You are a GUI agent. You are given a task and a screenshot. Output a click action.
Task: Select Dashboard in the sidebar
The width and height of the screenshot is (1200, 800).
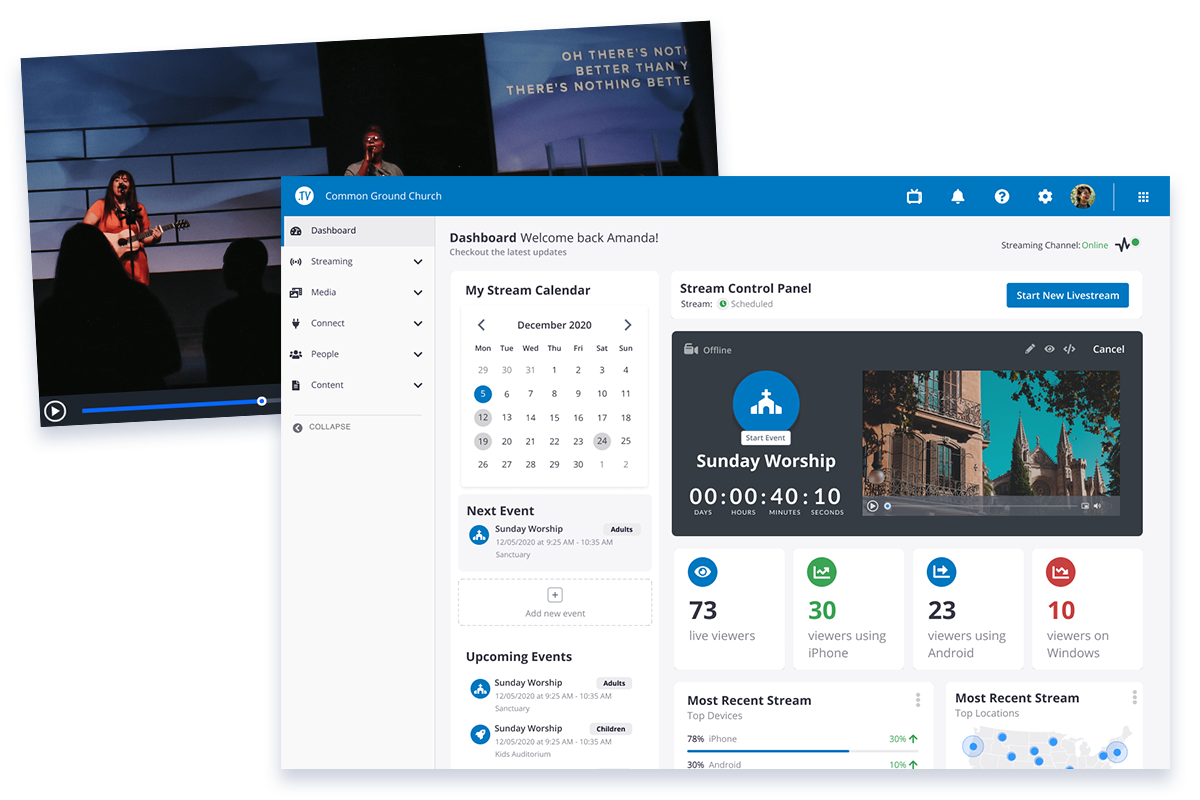pos(333,231)
